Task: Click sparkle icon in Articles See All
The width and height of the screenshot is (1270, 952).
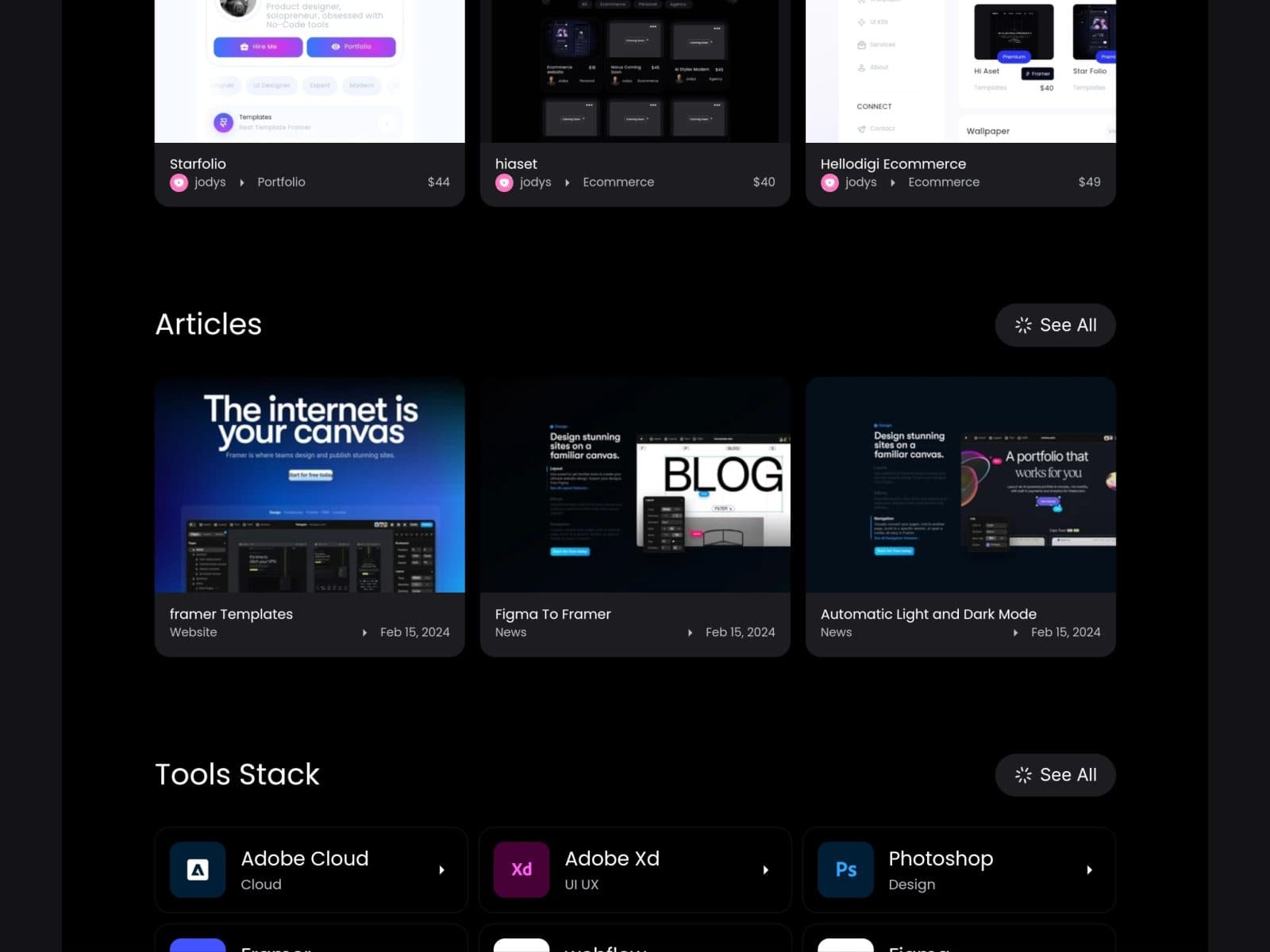Action: coord(1023,325)
